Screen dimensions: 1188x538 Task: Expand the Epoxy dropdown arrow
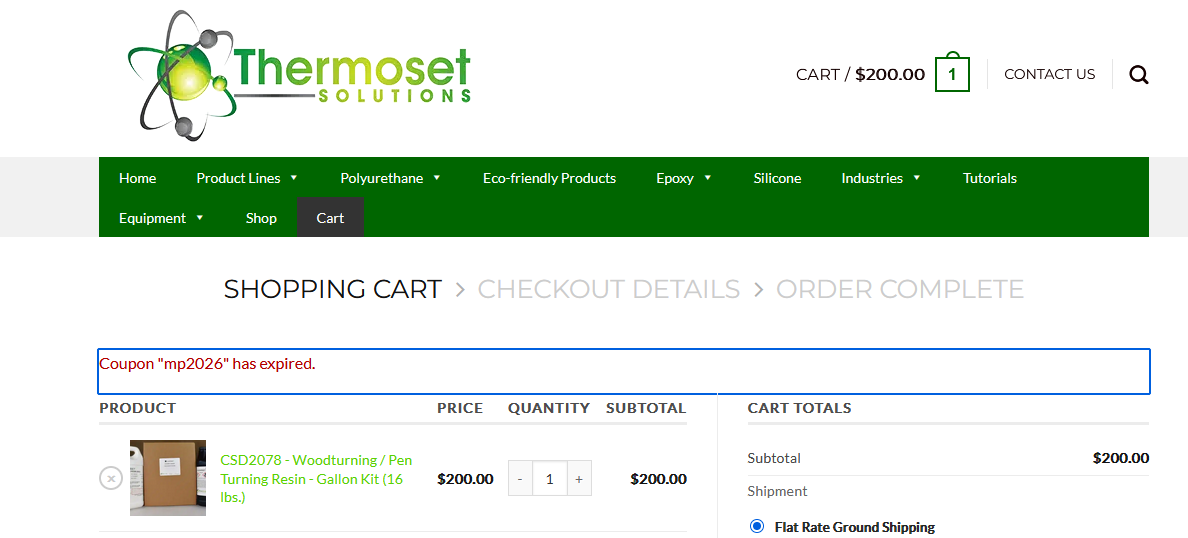(708, 178)
